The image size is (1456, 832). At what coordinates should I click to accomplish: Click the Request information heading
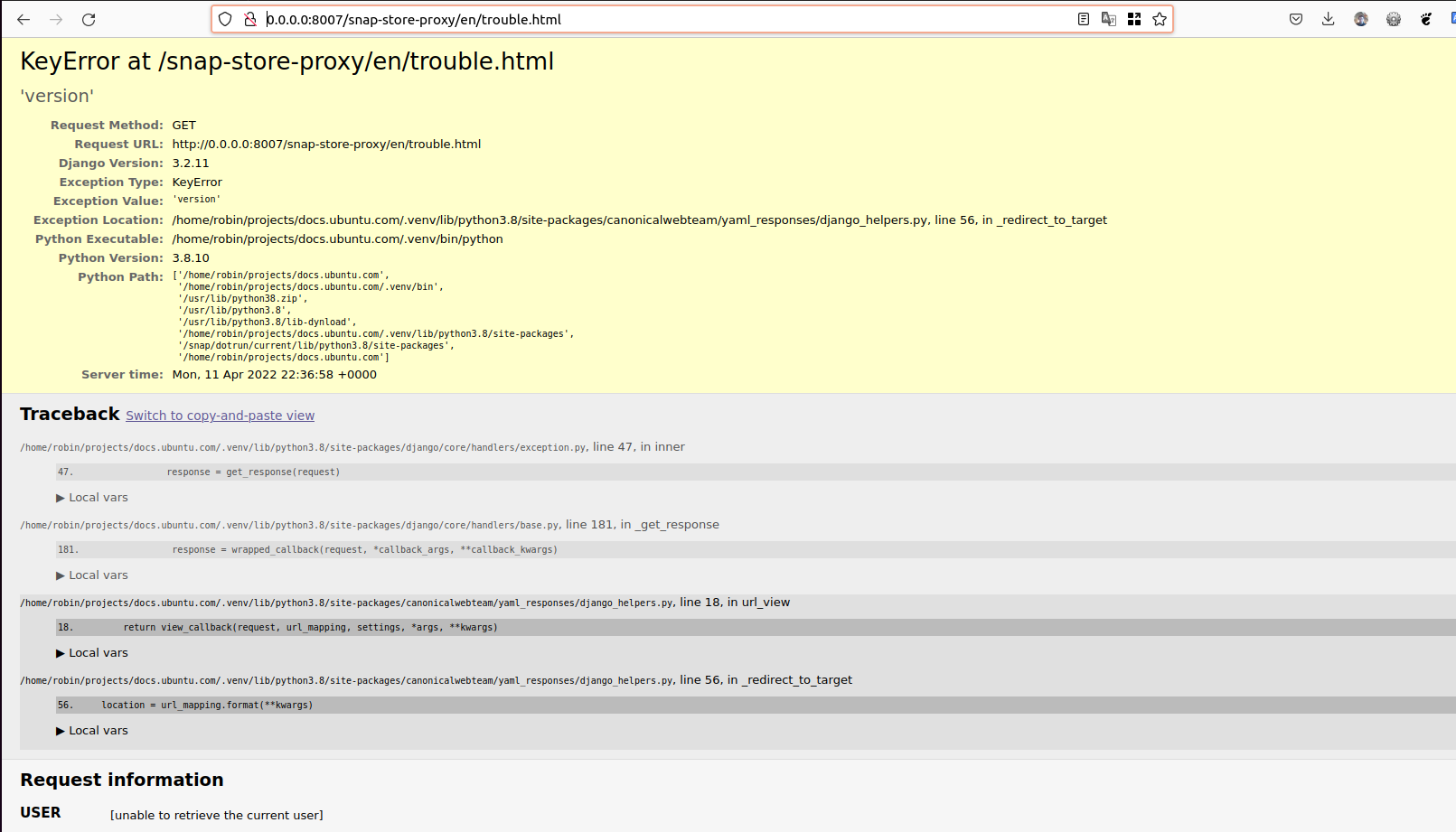coord(122,780)
